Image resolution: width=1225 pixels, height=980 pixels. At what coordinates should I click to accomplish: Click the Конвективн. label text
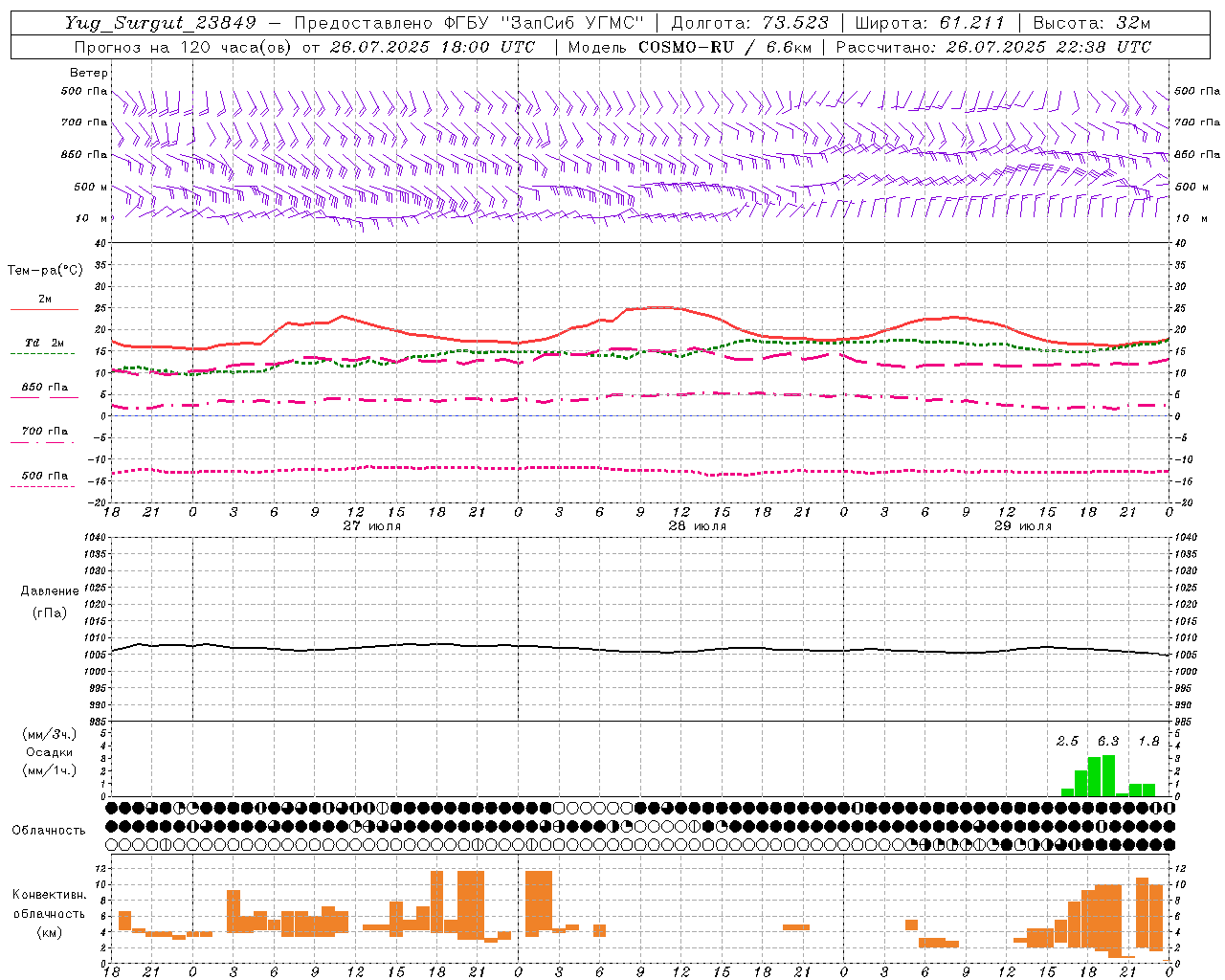point(50,895)
